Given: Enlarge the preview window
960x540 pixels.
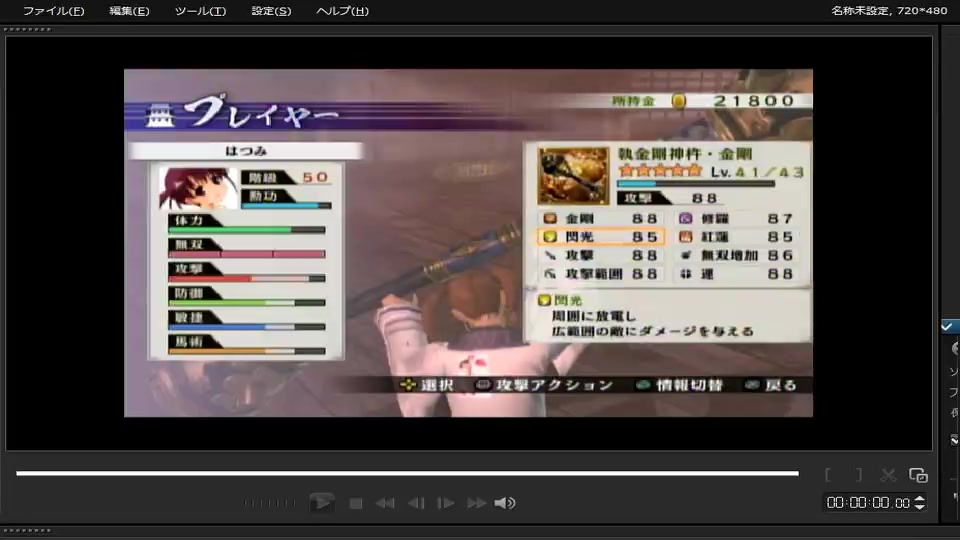Looking at the screenshot, I should click(918, 475).
